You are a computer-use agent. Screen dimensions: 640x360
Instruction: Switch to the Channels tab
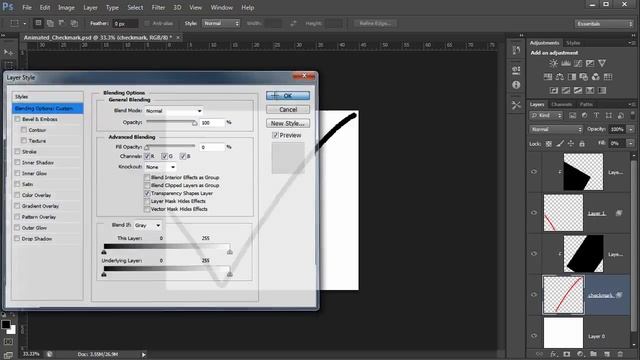562,104
